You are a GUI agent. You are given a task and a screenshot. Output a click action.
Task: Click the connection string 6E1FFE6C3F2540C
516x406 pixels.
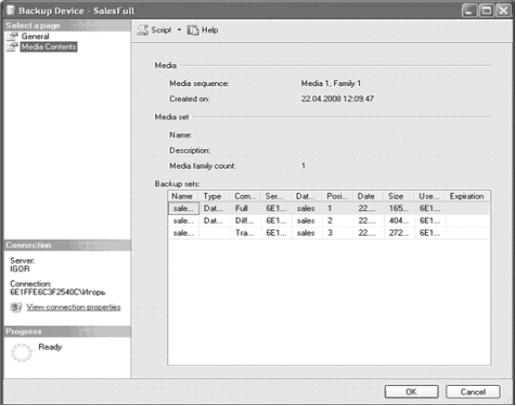click(57, 292)
